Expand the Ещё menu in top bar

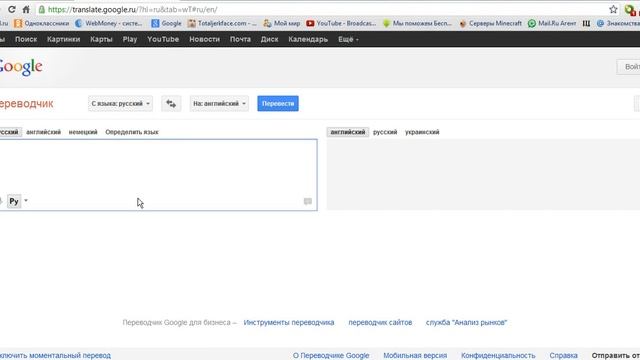pyautogui.click(x=348, y=39)
